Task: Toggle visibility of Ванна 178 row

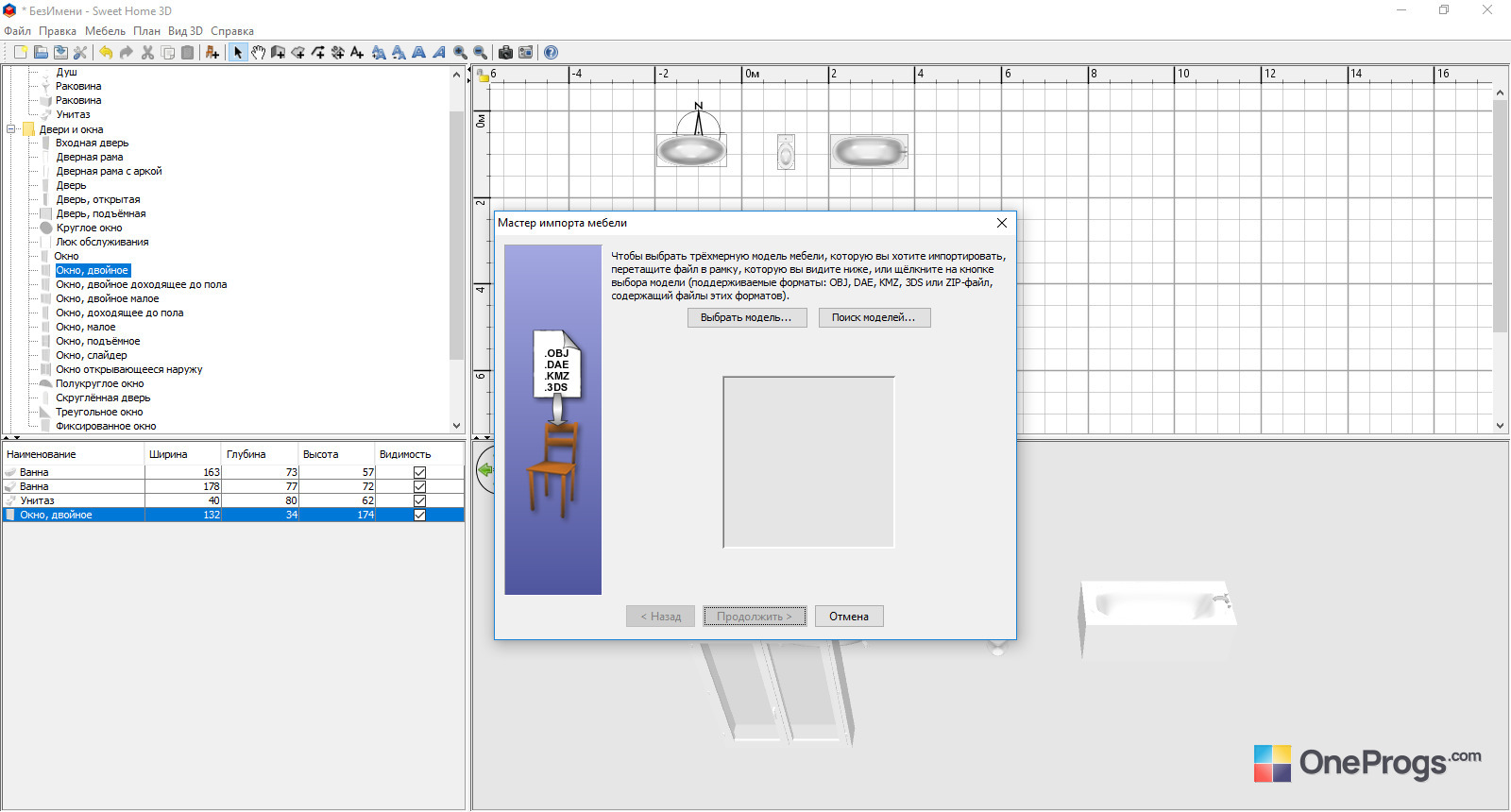Action: [x=419, y=486]
